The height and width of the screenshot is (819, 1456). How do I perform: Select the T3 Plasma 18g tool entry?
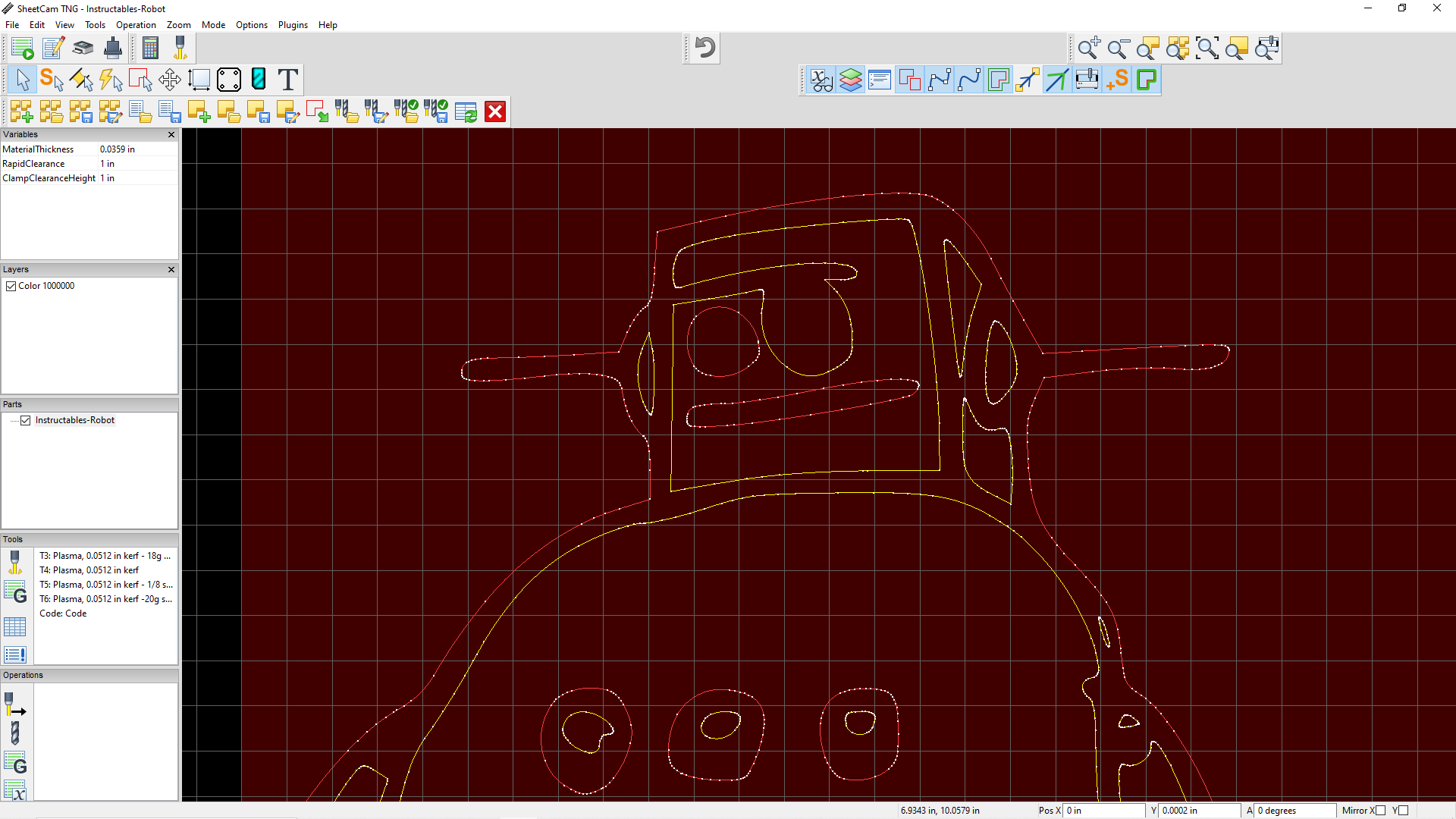105,556
